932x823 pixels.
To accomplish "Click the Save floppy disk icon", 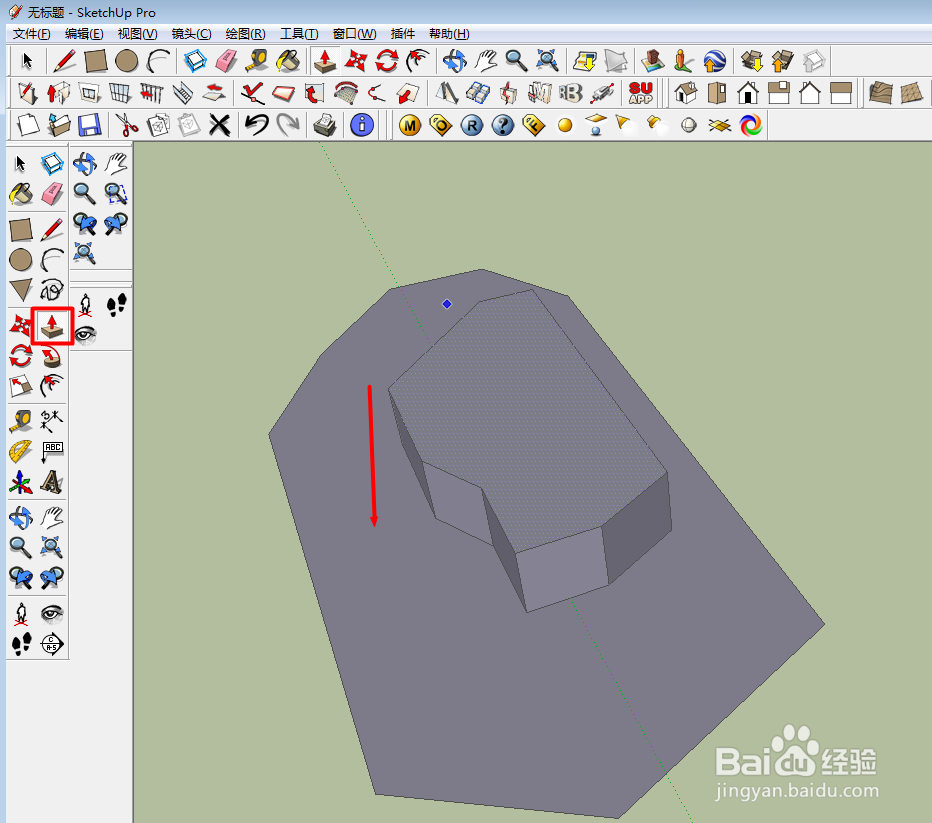I will coord(90,125).
